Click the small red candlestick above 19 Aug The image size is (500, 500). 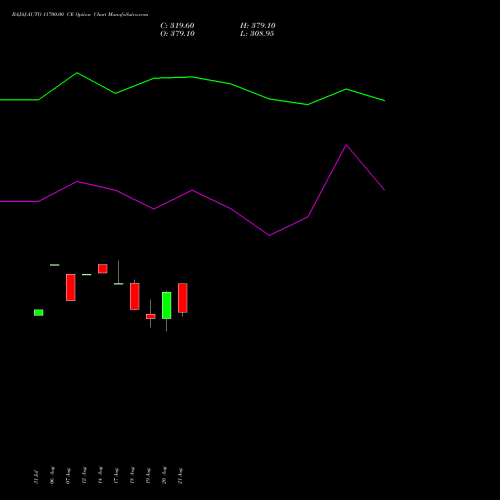(151, 316)
